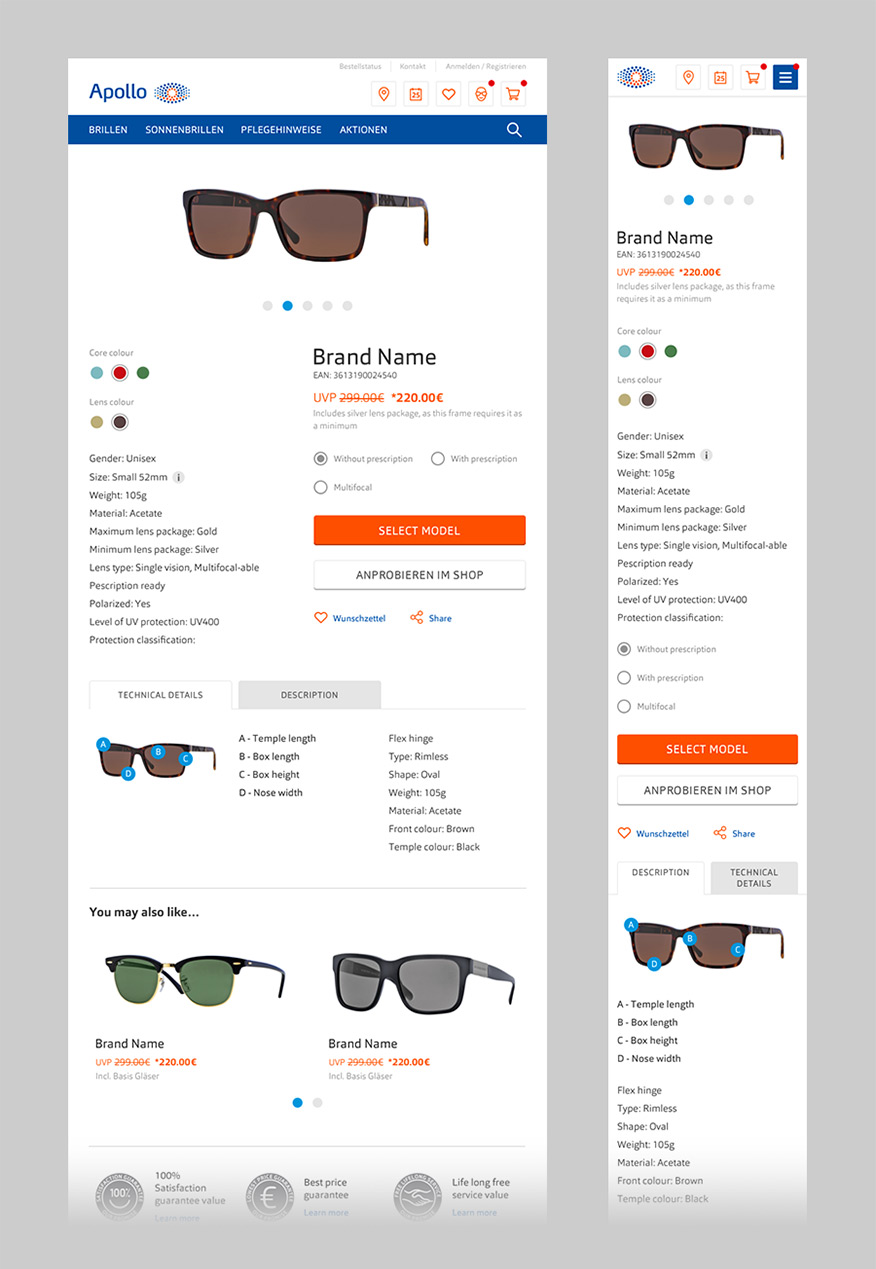Choose 'Without prescription' radio in mobile layout
This screenshot has height=1269, width=876.
(x=624, y=649)
